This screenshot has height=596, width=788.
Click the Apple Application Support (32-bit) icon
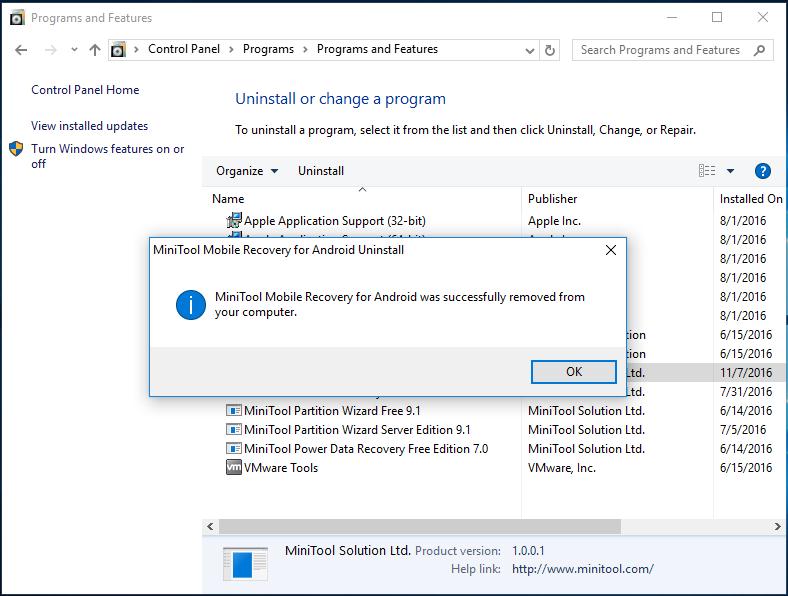point(234,220)
